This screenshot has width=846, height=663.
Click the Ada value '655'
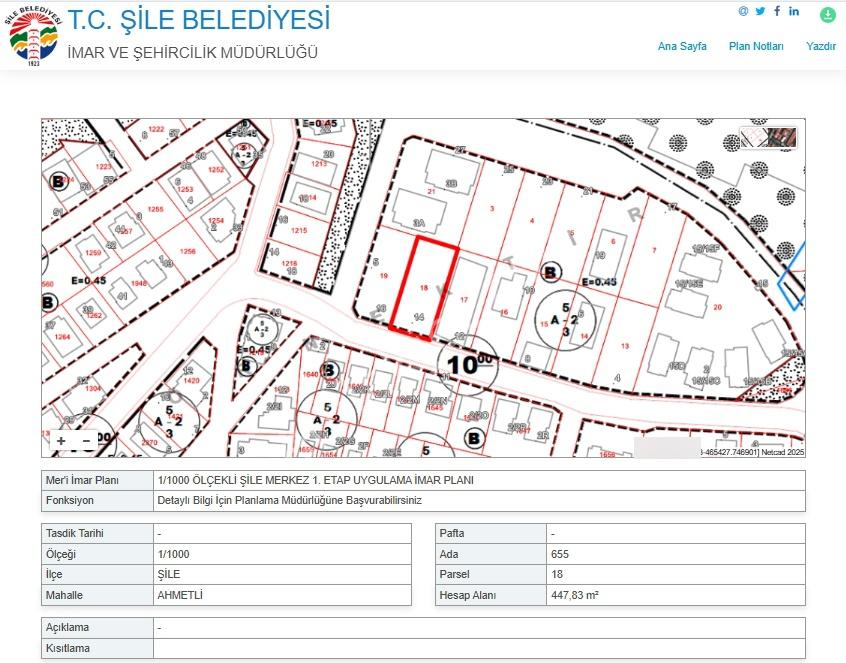[560, 554]
